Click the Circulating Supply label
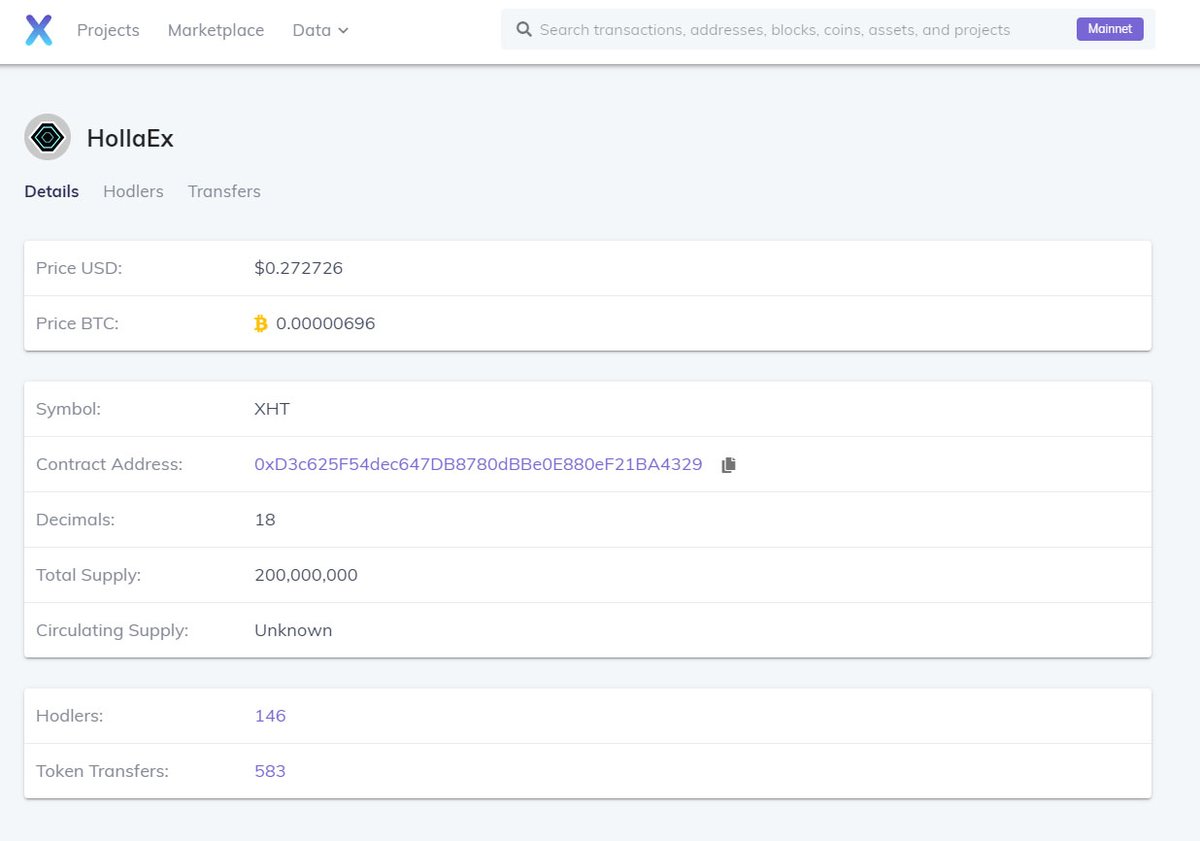 [112, 630]
